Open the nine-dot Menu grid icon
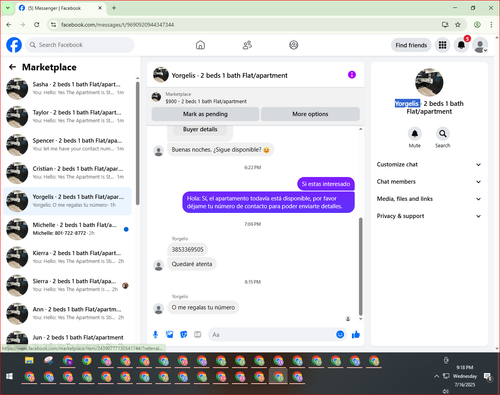500x395 pixels. click(x=442, y=45)
